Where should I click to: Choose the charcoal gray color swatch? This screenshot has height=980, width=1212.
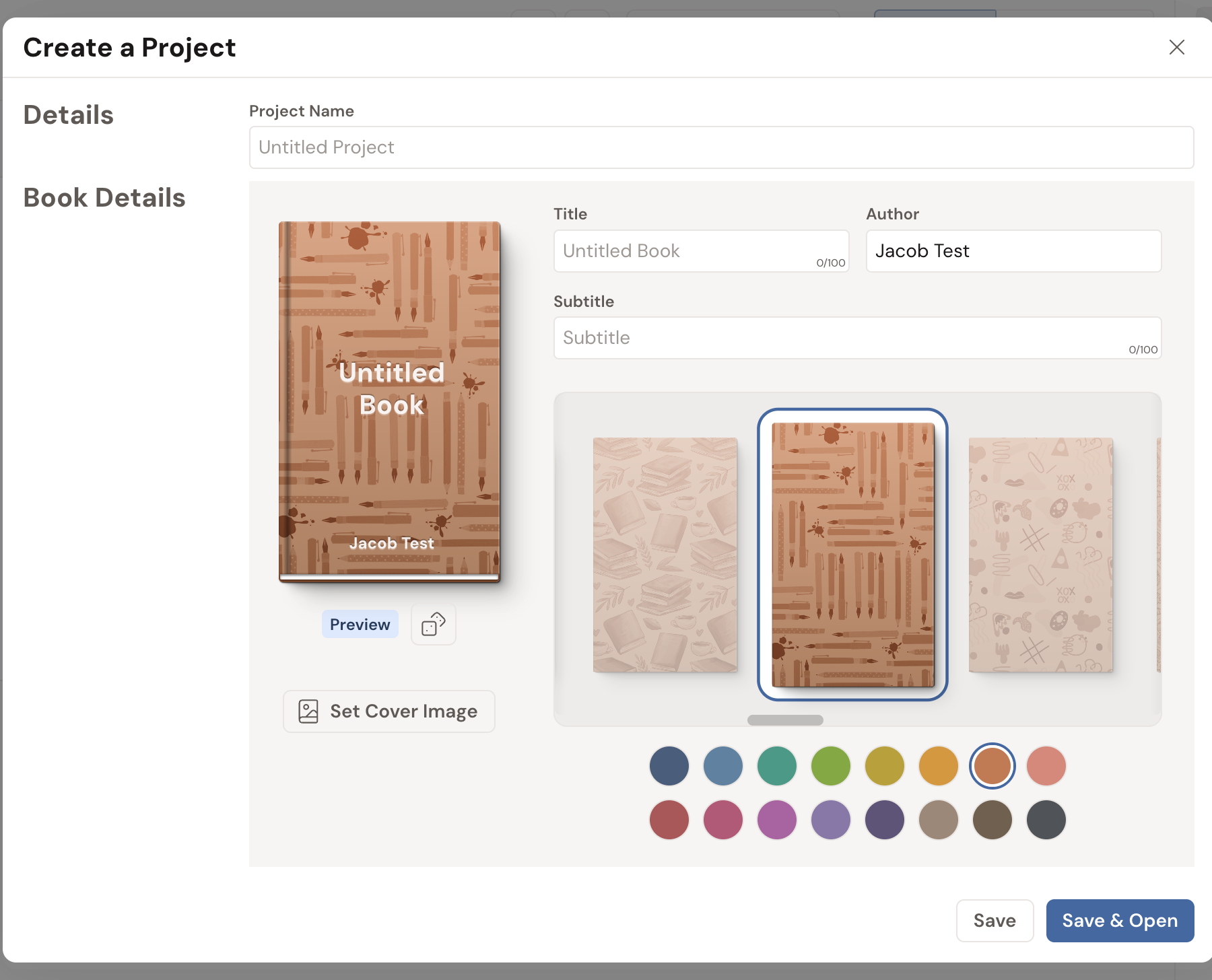[1046, 820]
